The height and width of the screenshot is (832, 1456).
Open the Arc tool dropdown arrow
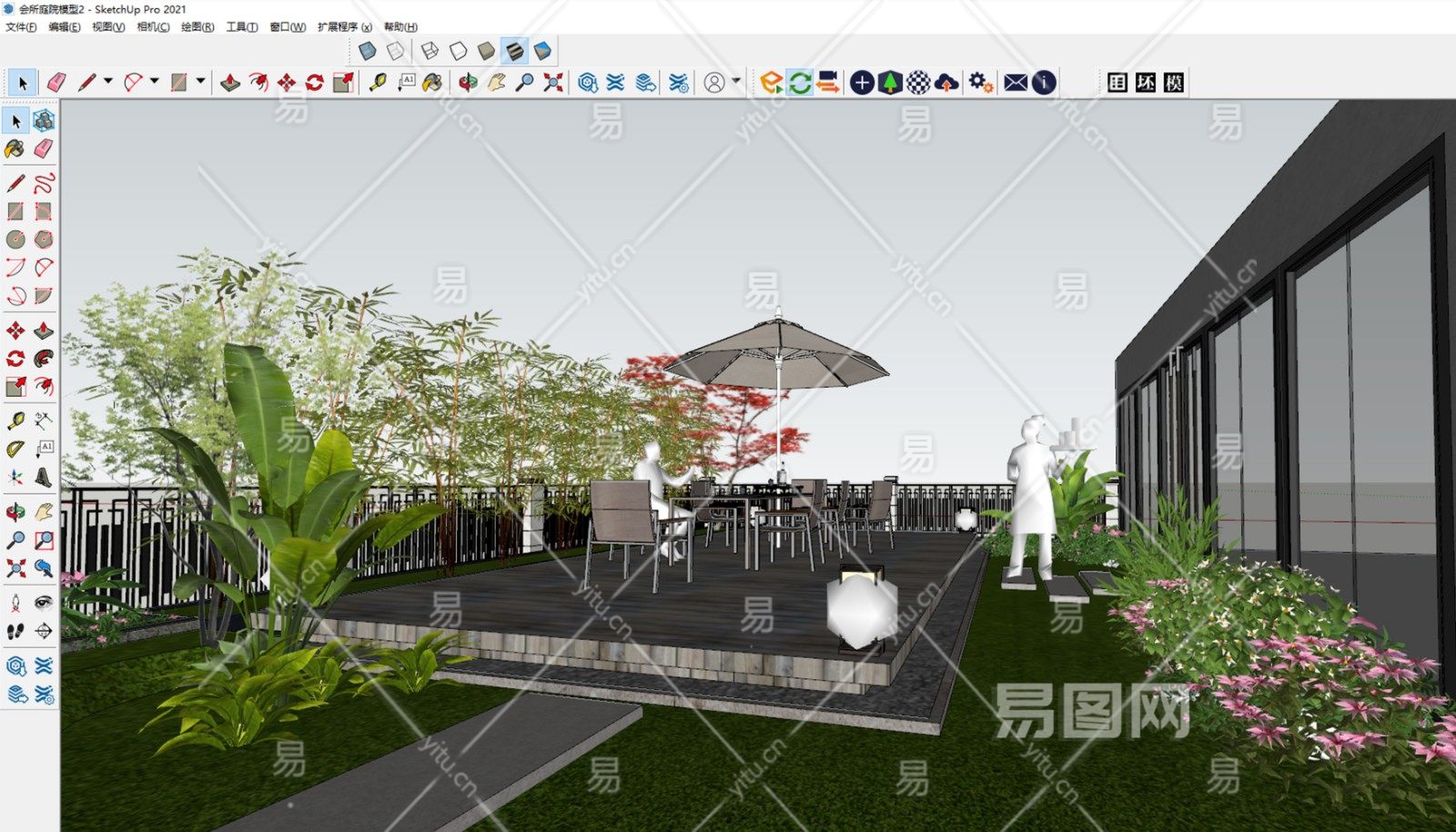point(154,82)
